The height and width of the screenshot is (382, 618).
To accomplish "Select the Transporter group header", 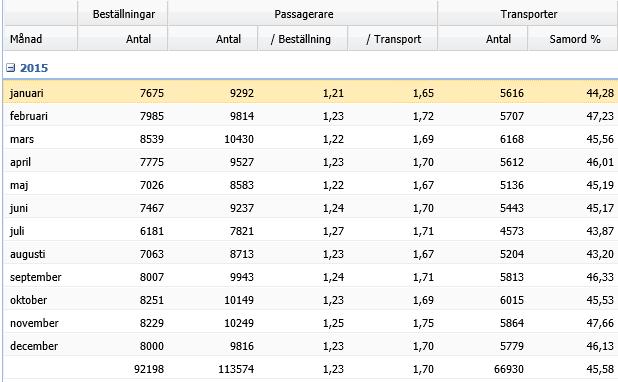I will [528, 14].
